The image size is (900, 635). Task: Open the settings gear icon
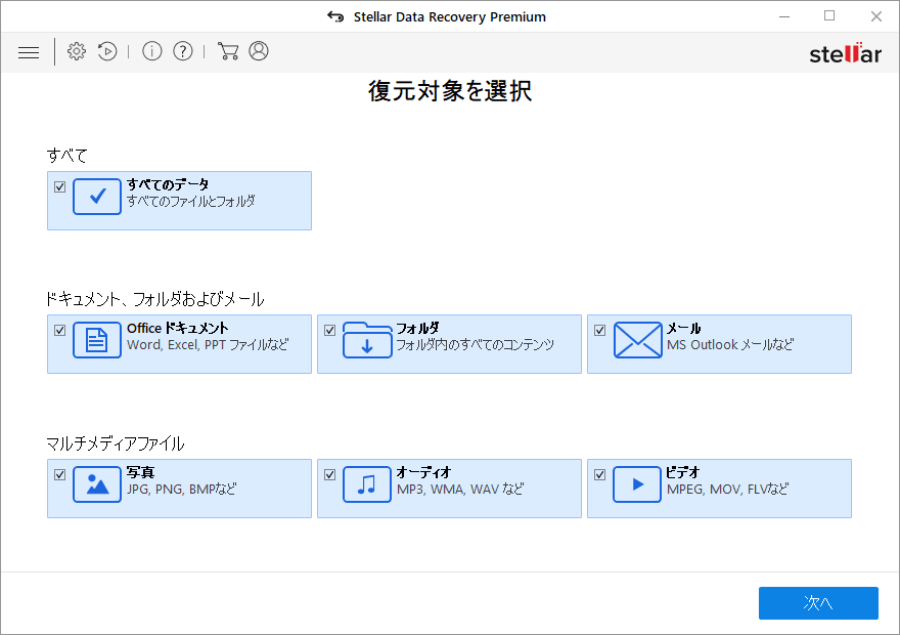pyautogui.click(x=76, y=51)
